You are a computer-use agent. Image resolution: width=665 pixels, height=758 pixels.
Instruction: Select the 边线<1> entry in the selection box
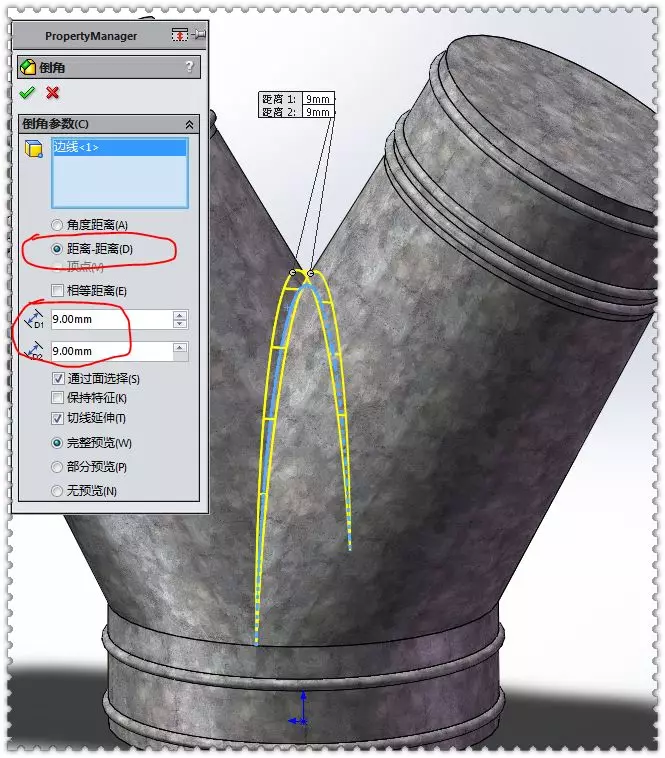[119, 147]
